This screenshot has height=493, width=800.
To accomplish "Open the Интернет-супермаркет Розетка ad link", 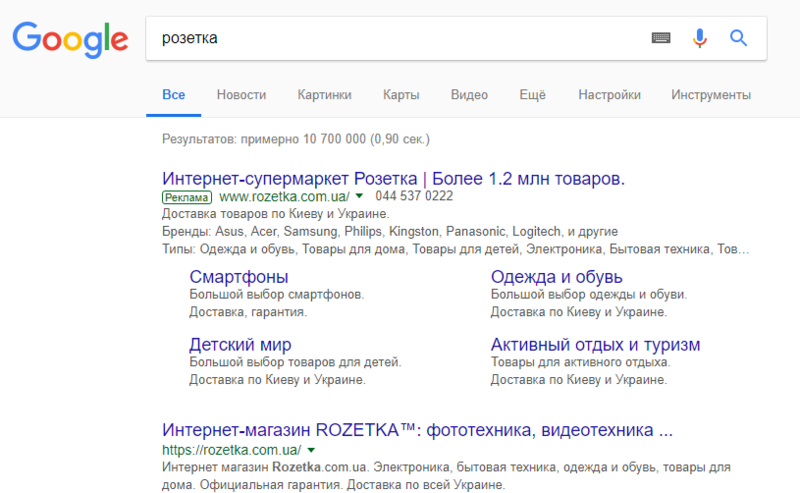I will pos(393,179).
